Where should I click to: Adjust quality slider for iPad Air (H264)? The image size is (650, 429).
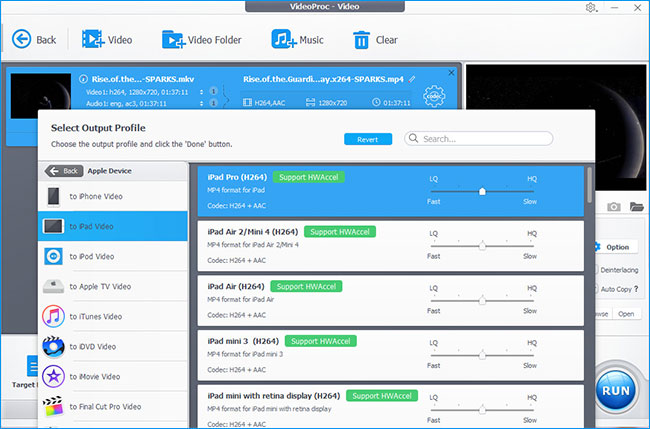[x=482, y=301]
